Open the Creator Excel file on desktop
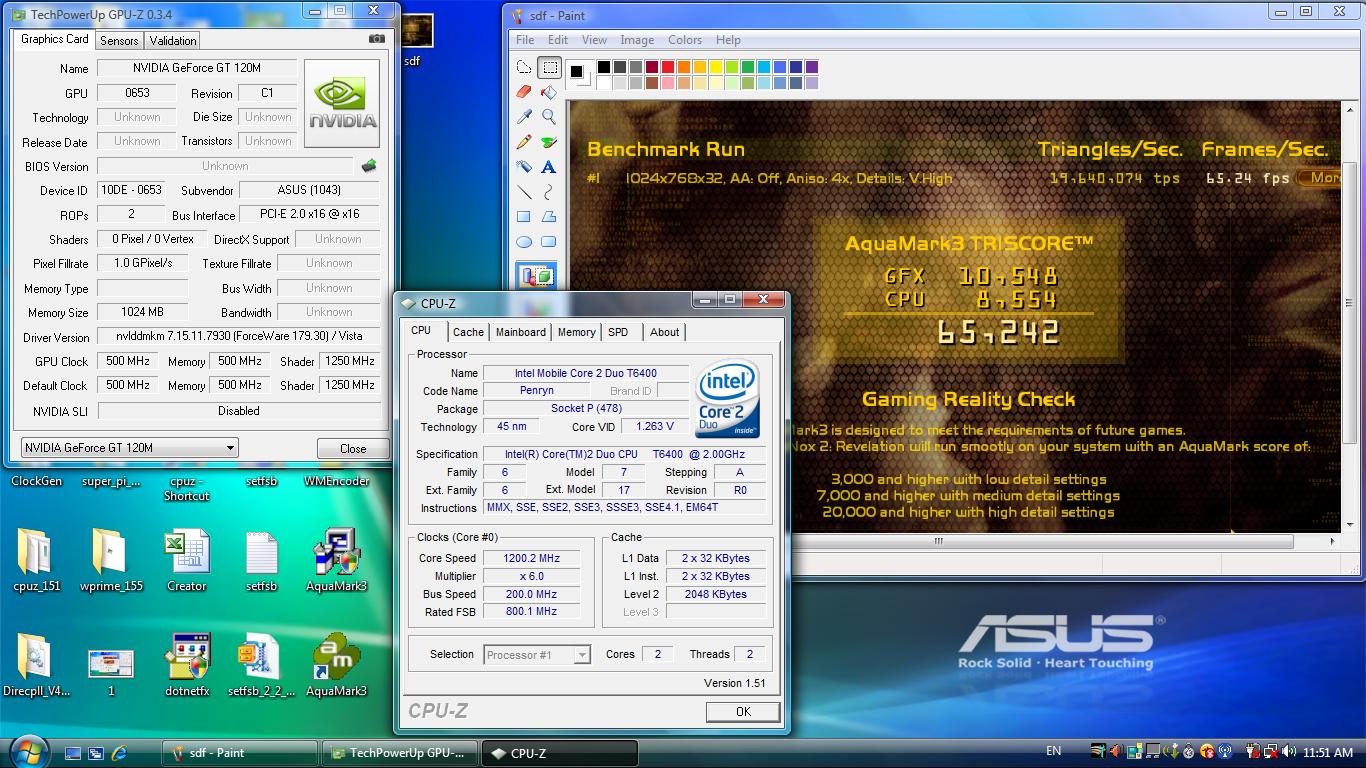 pyautogui.click(x=186, y=560)
